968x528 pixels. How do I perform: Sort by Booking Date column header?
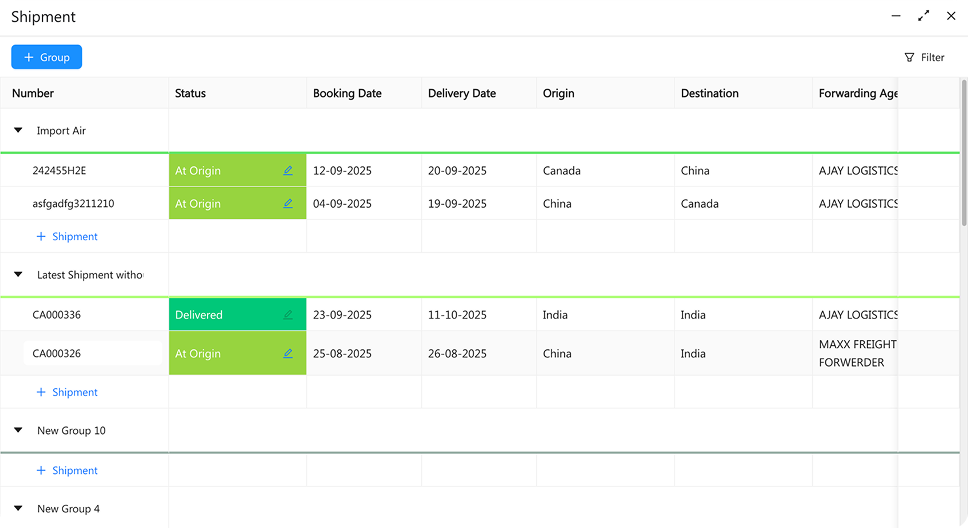coord(347,94)
